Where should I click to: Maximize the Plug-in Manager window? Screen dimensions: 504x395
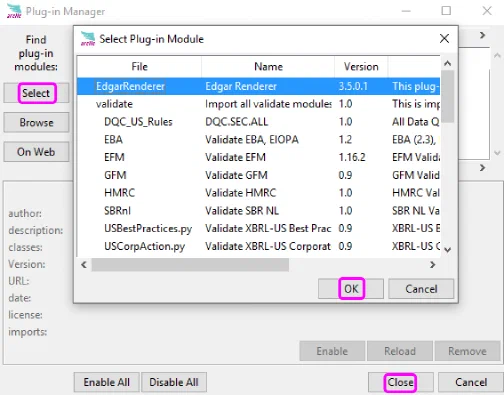click(x=446, y=11)
